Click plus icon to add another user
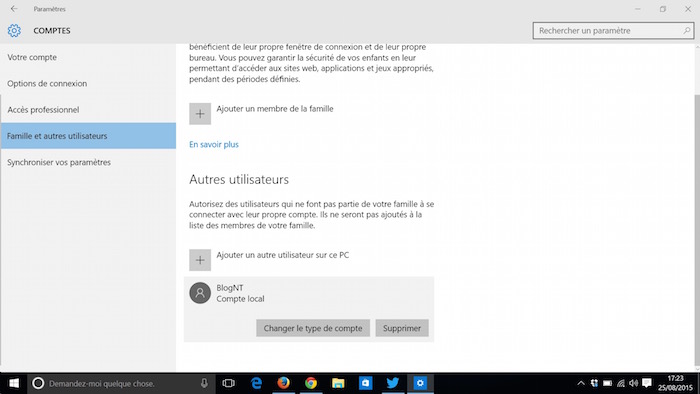700x394 pixels. point(200,260)
